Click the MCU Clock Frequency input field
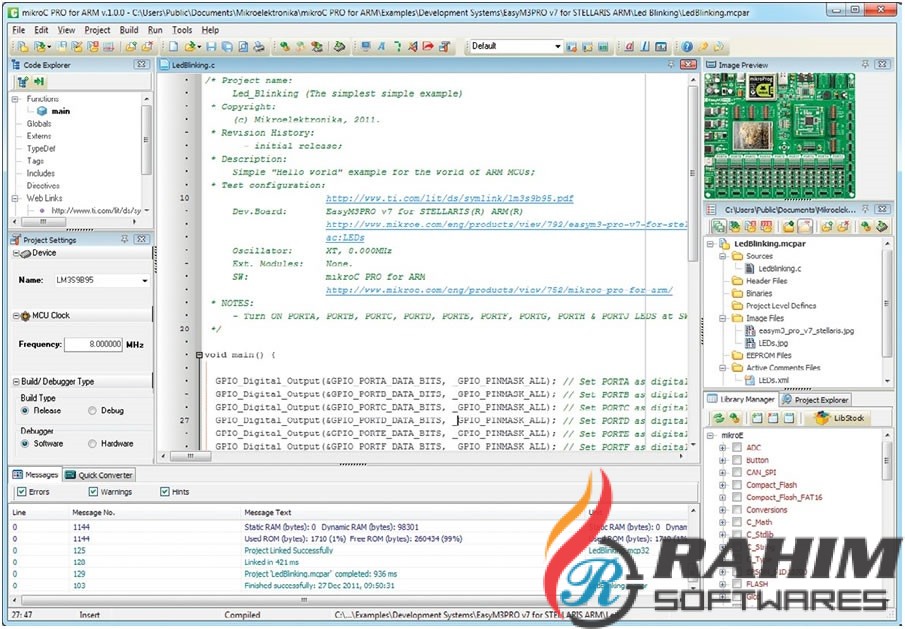 pos(92,344)
